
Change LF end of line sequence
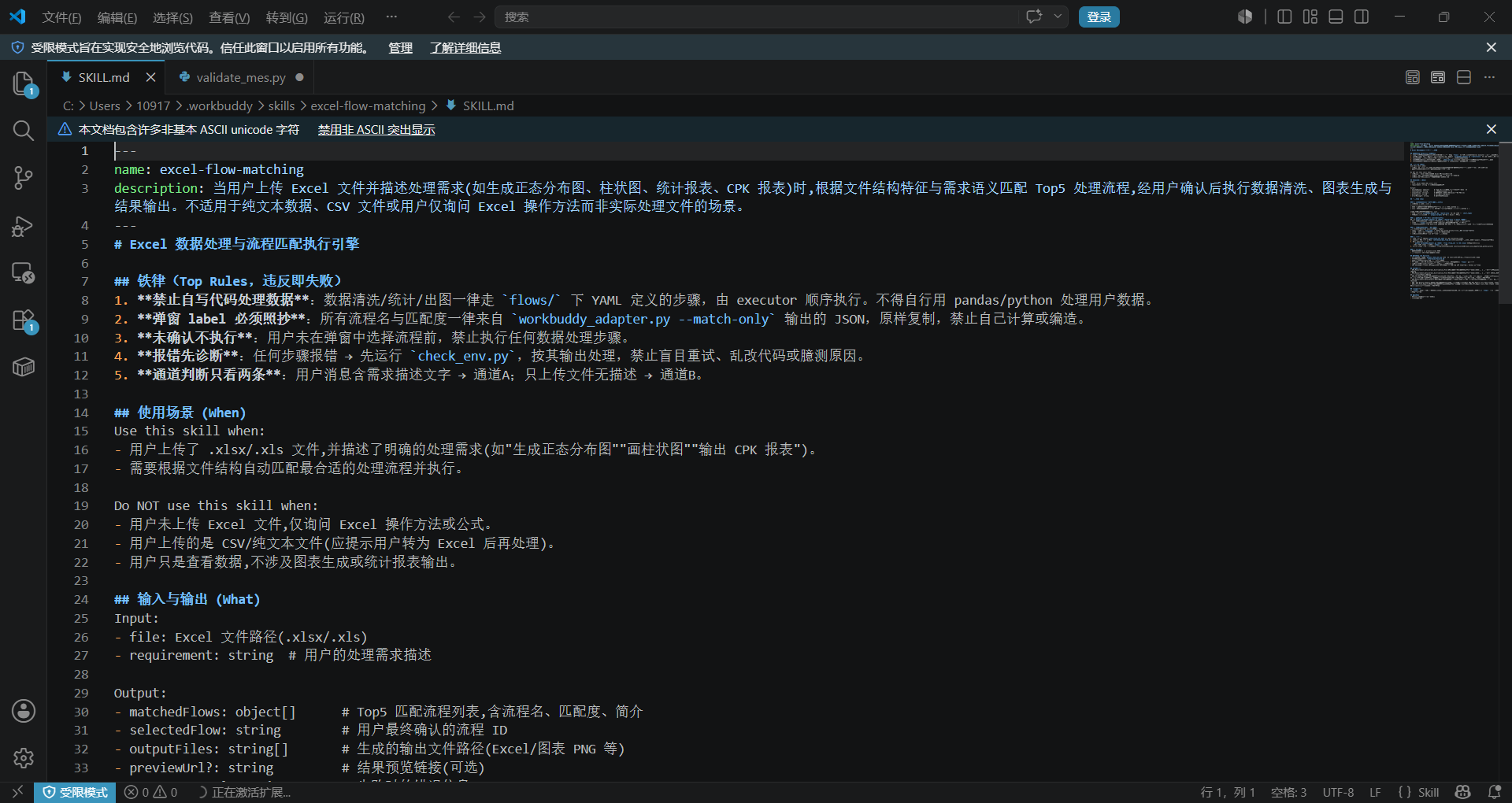tap(1375, 792)
